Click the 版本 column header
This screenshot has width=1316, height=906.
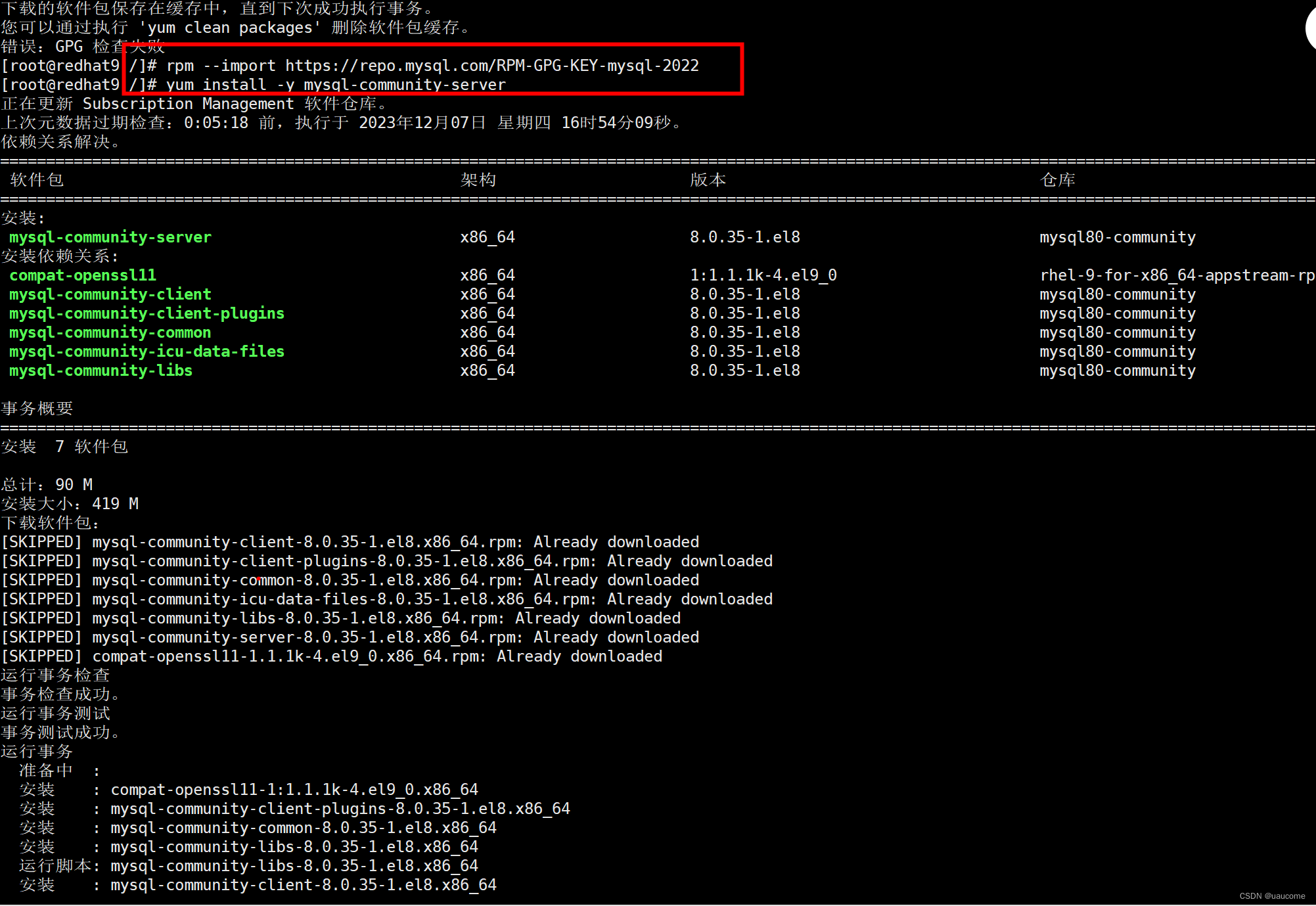(x=708, y=180)
